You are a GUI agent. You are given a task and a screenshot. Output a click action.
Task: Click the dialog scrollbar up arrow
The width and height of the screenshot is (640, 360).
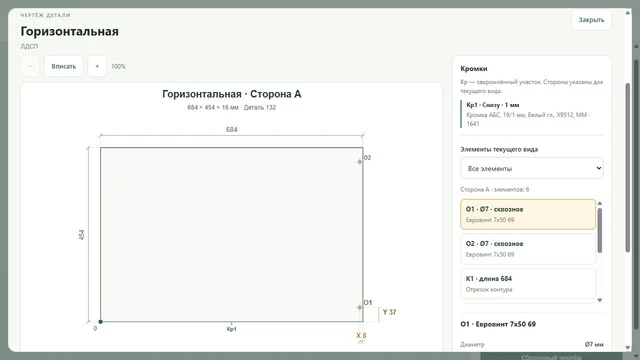pyautogui.click(x=627, y=13)
